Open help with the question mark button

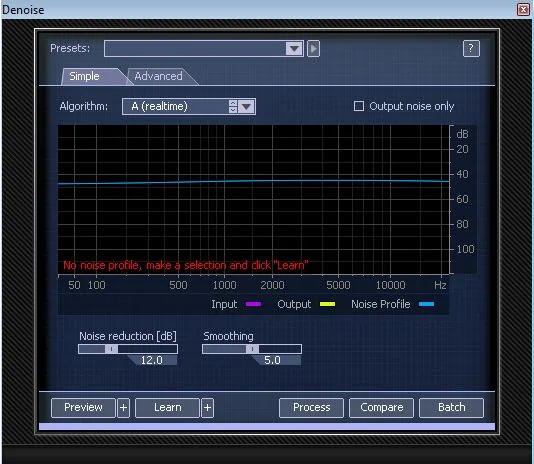click(471, 48)
